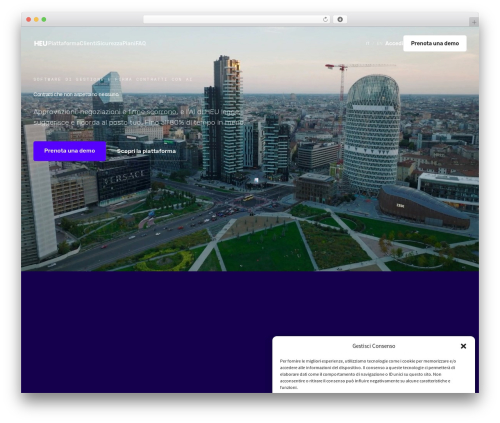Click the green maximize window button
This screenshot has width=500, height=423.
tap(44, 19)
